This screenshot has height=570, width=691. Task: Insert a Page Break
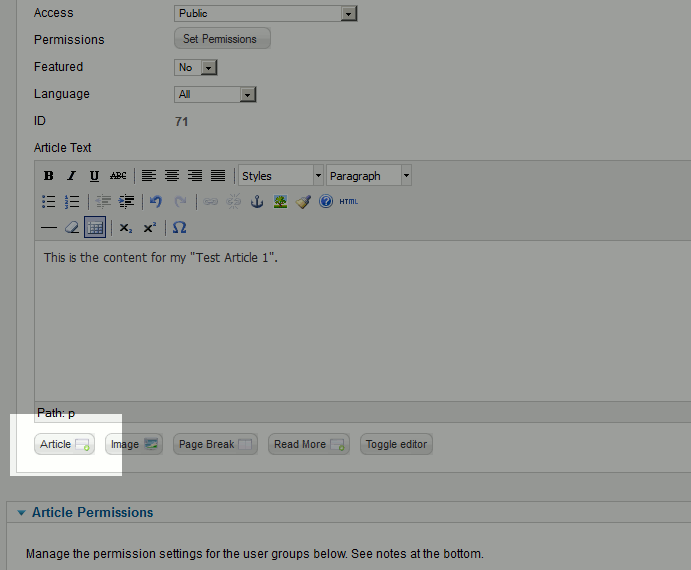click(x=215, y=444)
